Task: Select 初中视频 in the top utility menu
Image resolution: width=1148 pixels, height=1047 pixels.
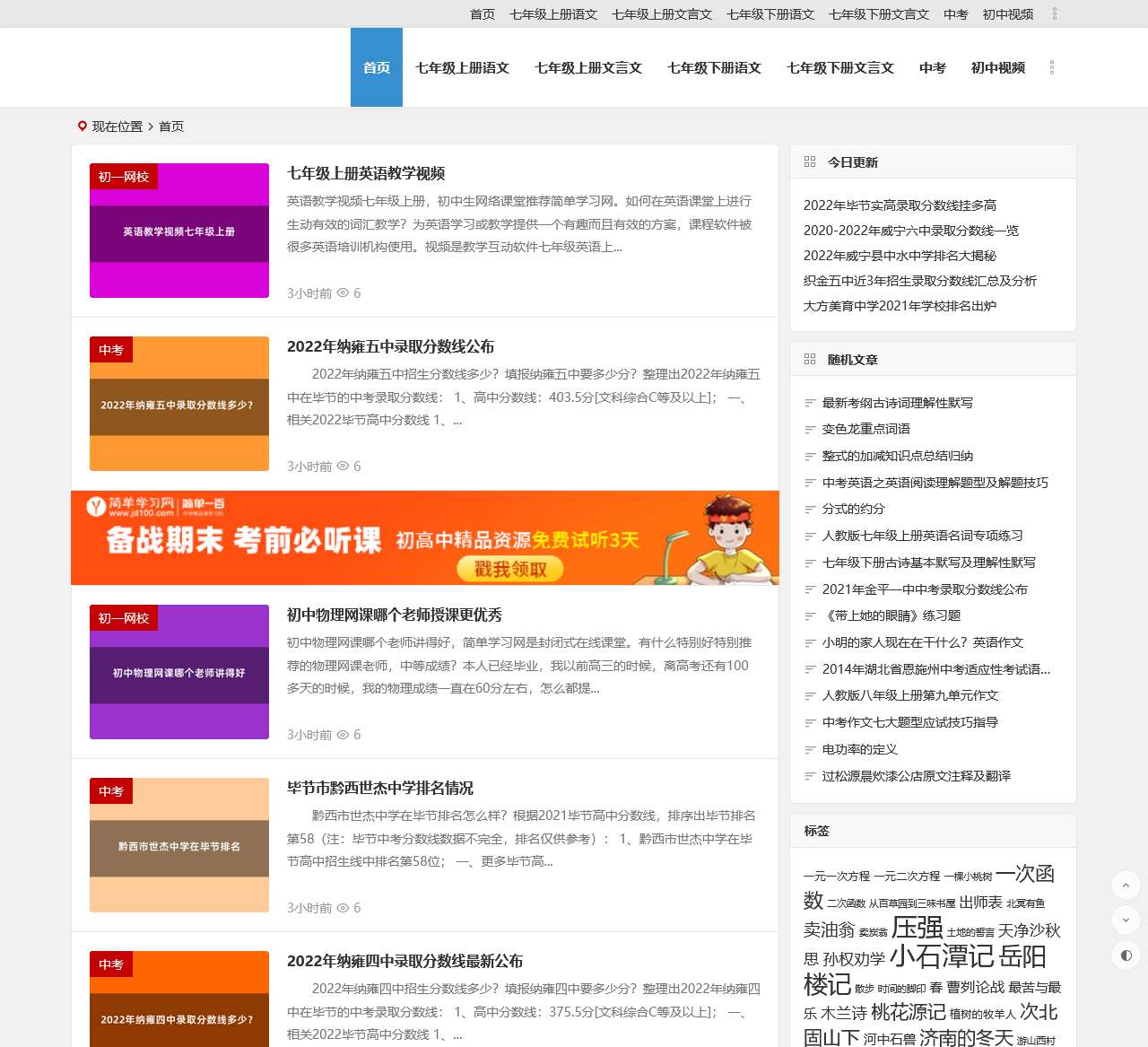Action: pos(1008,14)
